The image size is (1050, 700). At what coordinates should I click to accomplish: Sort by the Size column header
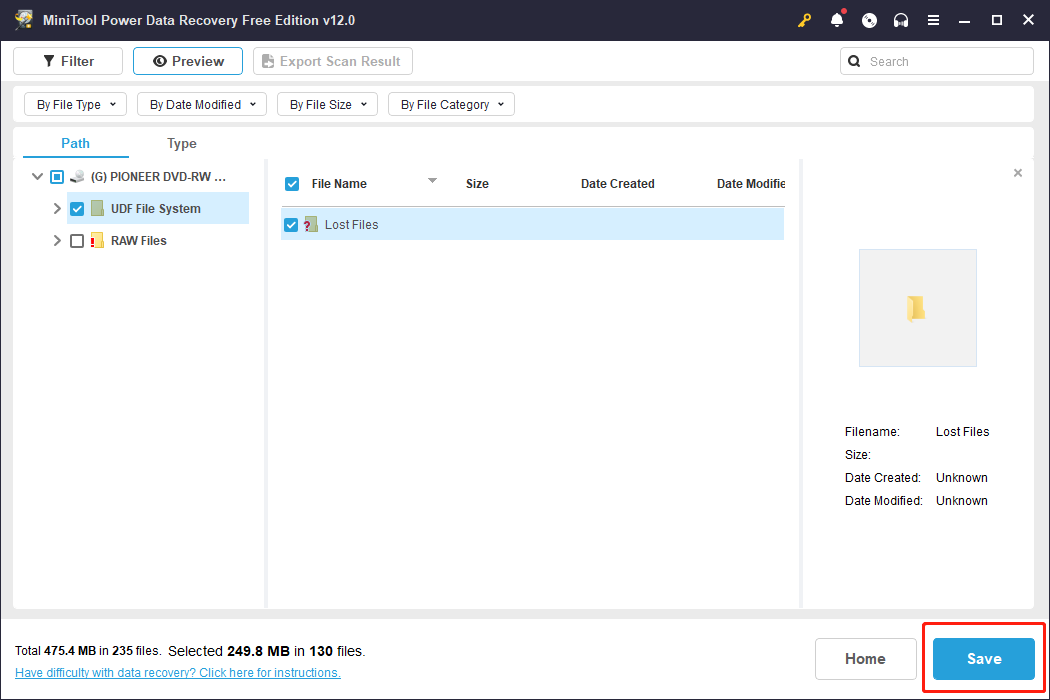477,184
